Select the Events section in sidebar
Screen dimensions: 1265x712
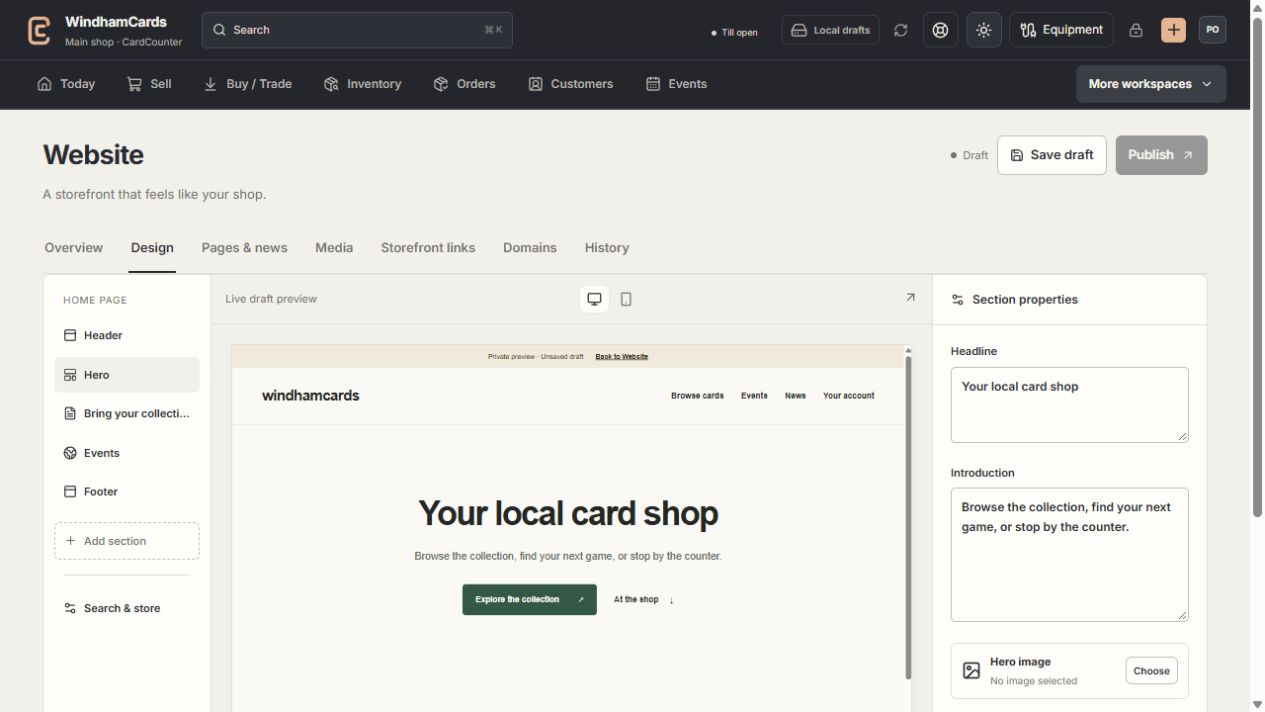(x=127, y=453)
